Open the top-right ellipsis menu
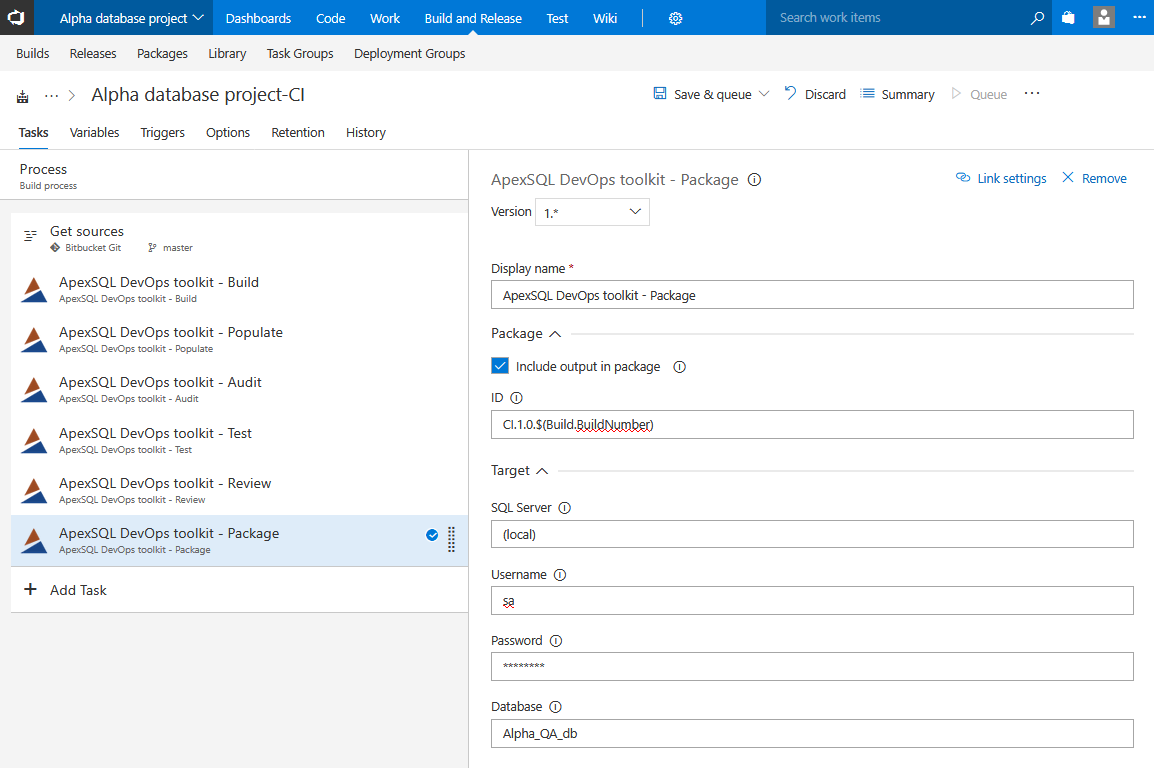Image resolution: width=1154 pixels, height=768 pixels. pyautogui.click(x=1139, y=17)
